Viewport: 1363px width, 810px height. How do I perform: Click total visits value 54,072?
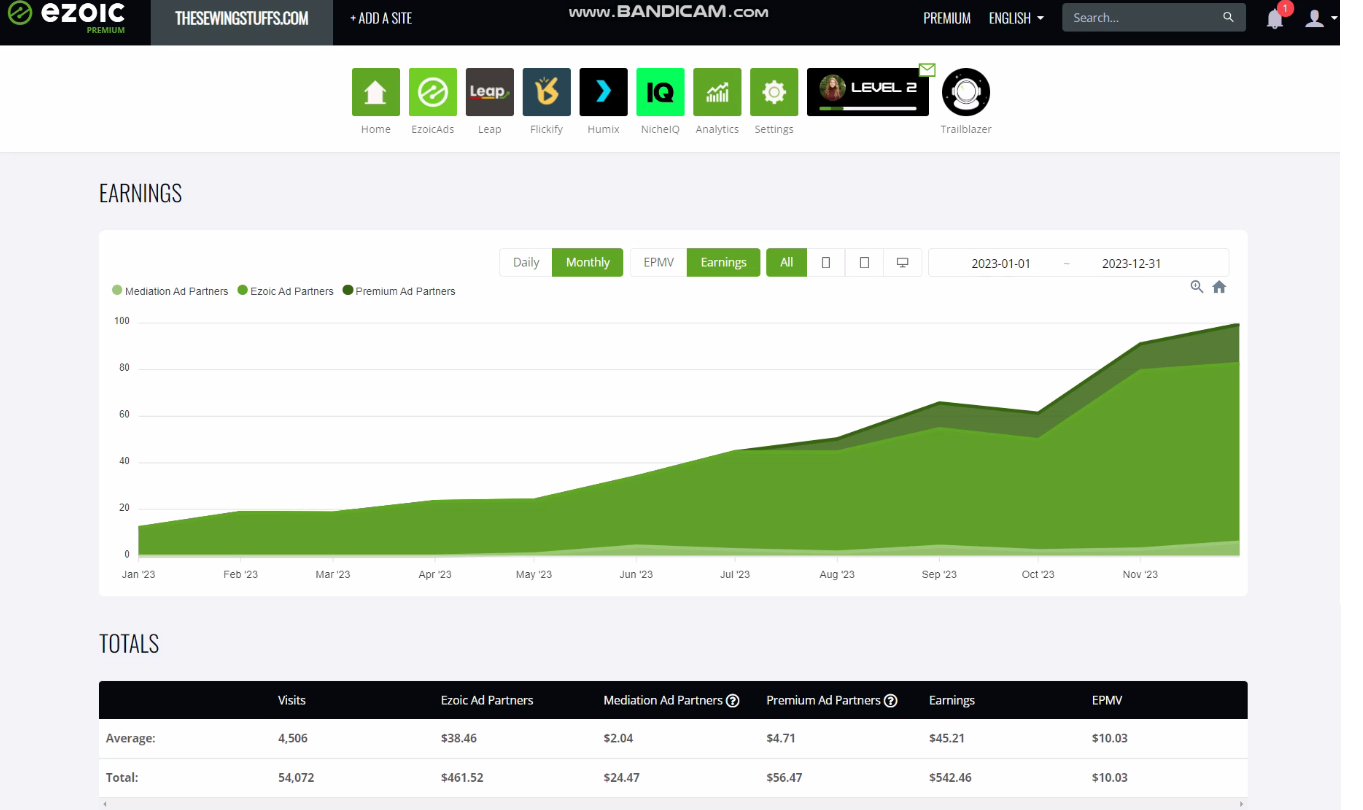[x=297, y=777]
